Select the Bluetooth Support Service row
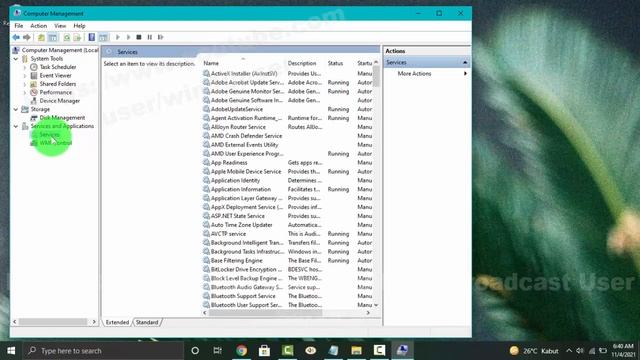This screenshot has height=360, width=640. [287, 296]
